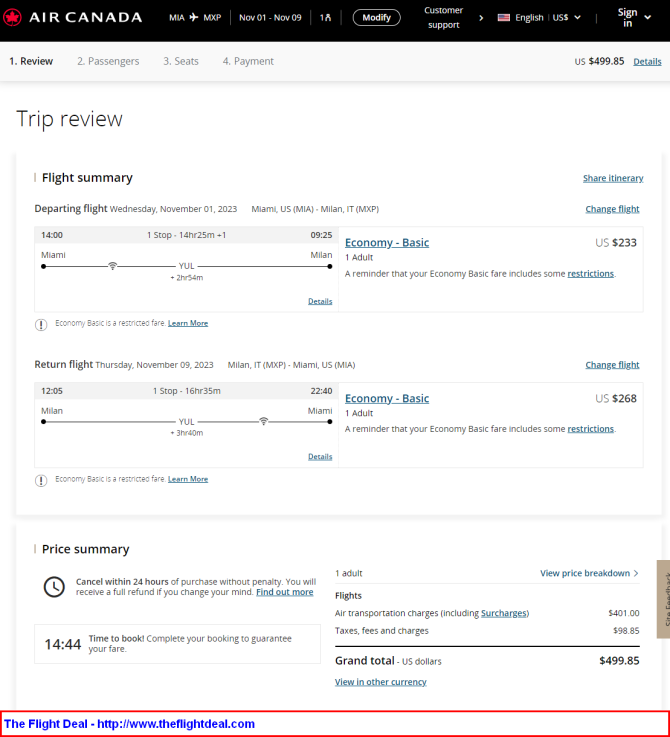Open Economy - Basic link for departing flight
The image size is (670, 737).
pos(387,243)
